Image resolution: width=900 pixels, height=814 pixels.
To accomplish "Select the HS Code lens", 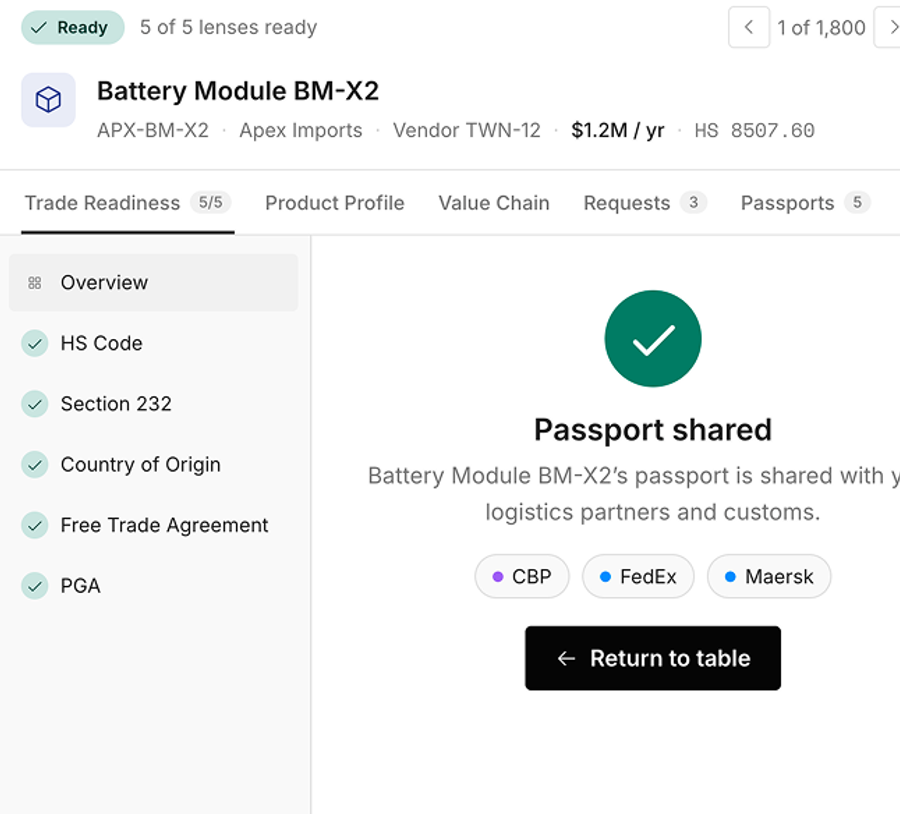I will (153, 343).
